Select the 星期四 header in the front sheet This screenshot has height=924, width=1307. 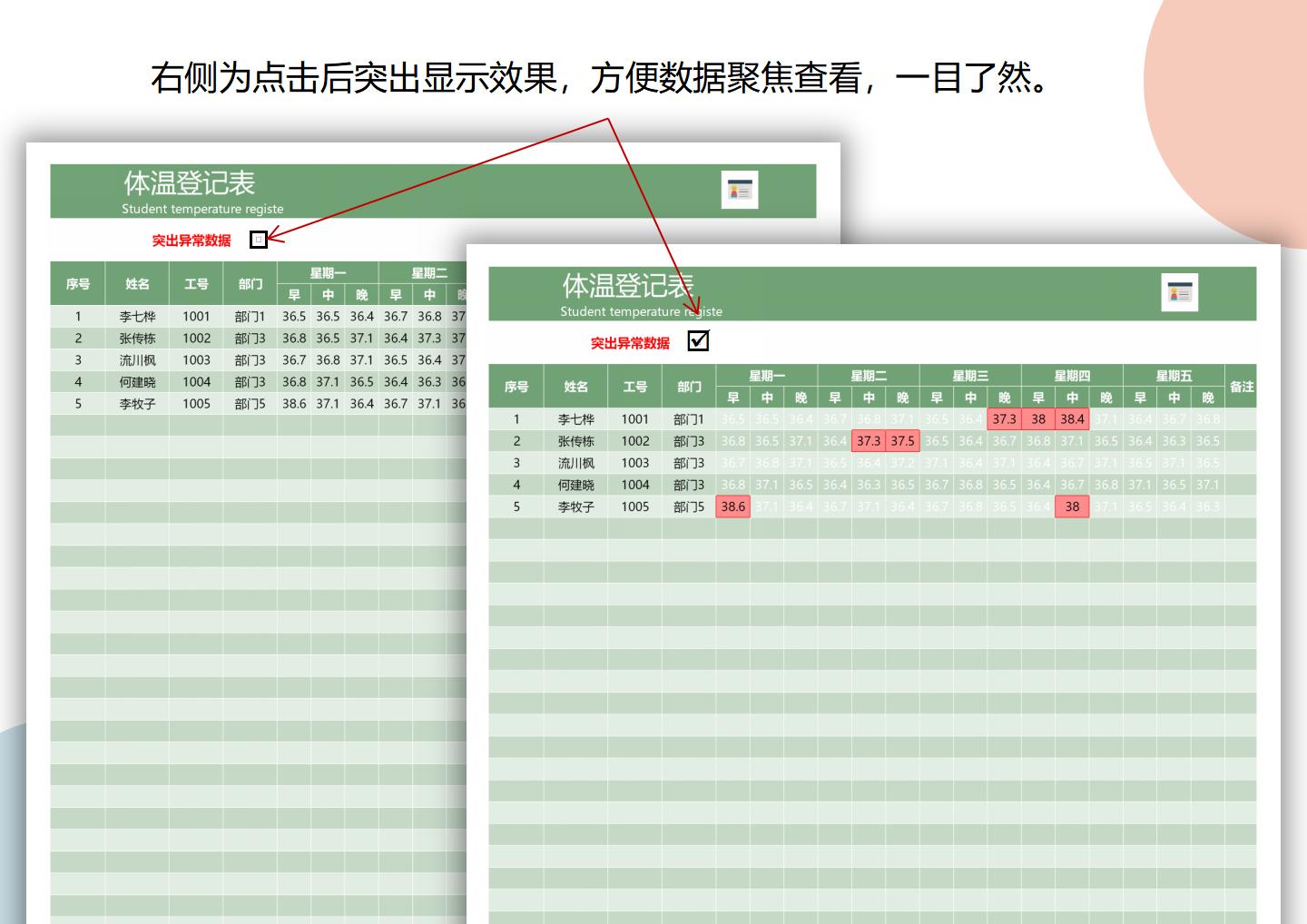[1072, 376]
